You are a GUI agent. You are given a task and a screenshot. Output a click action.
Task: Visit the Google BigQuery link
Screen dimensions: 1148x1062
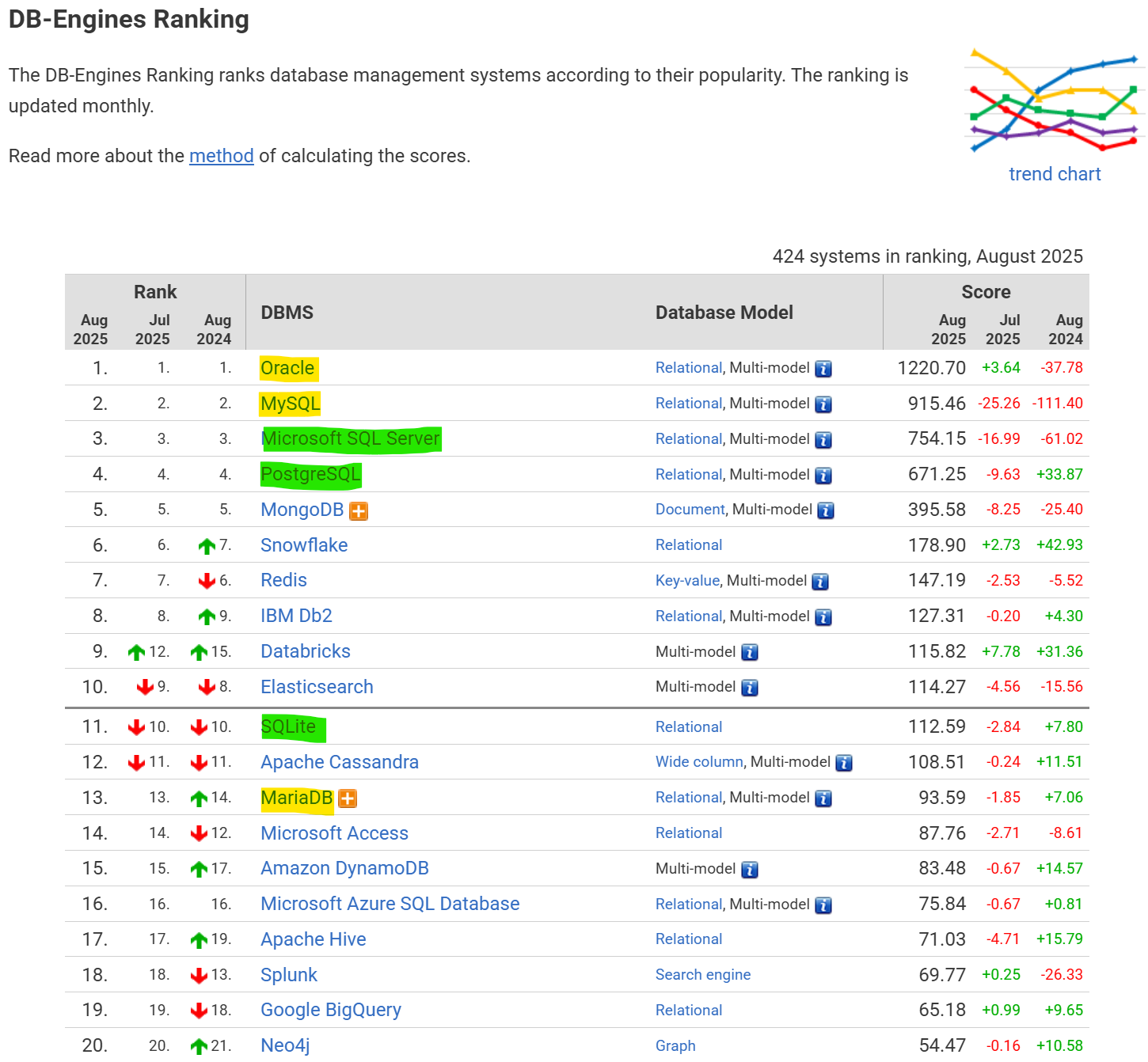[331, 1010]
